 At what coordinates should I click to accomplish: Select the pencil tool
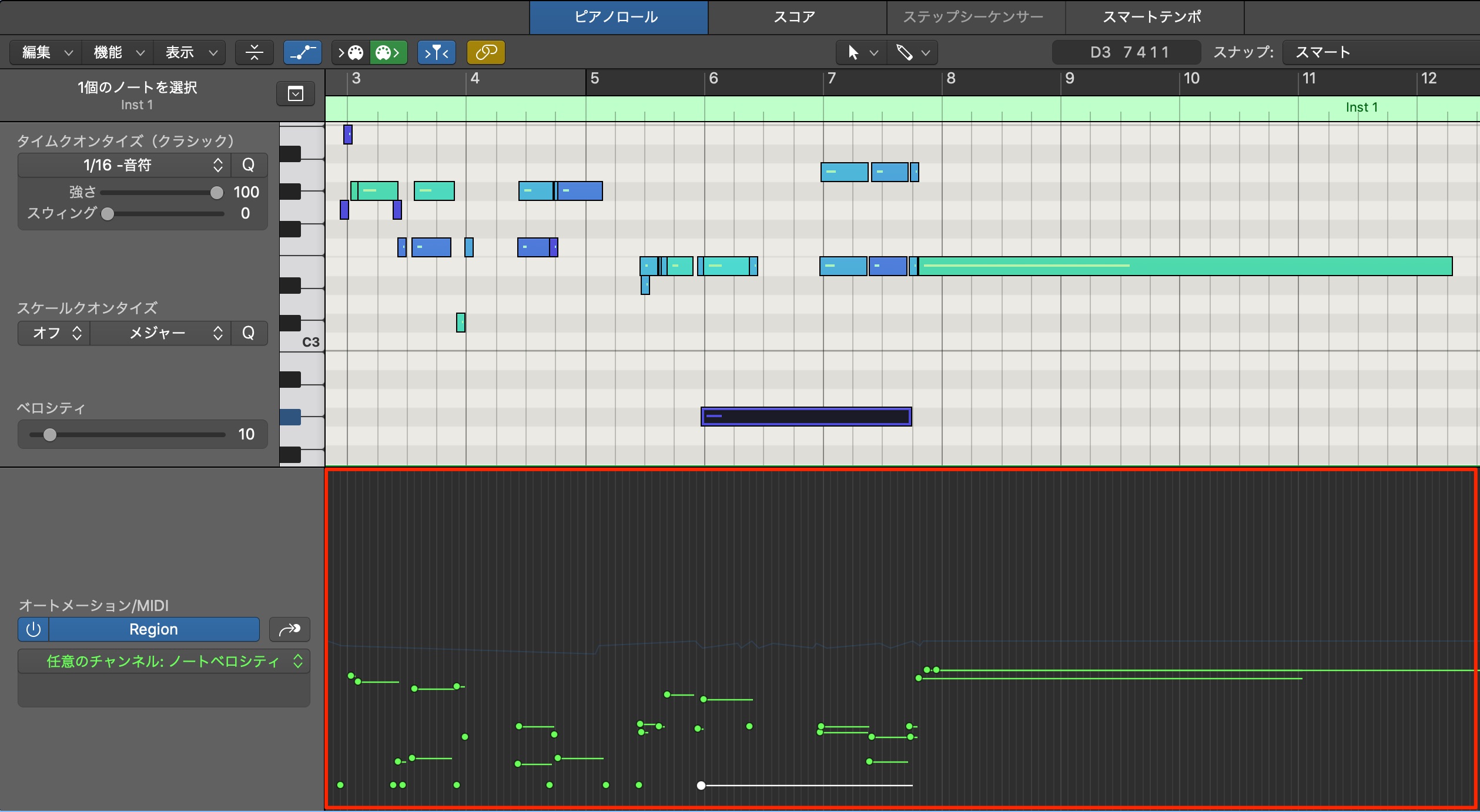click(904, 53)
